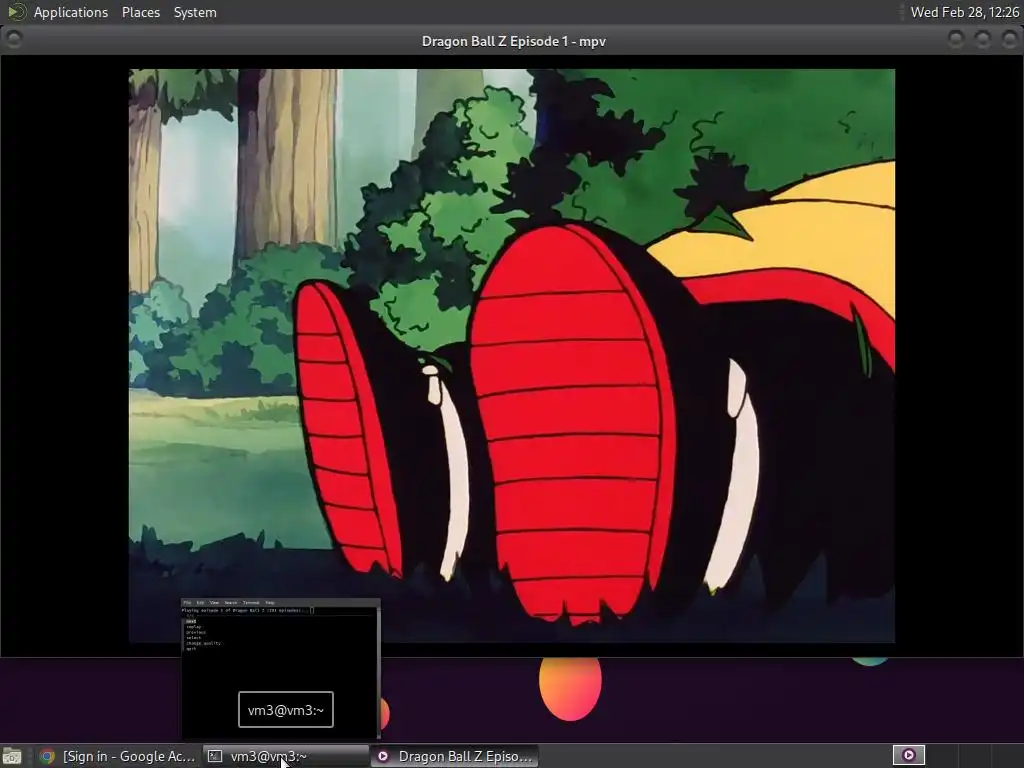Open the System menu
The width and height of the screenshot is (1024, 768).
point(195,12)
